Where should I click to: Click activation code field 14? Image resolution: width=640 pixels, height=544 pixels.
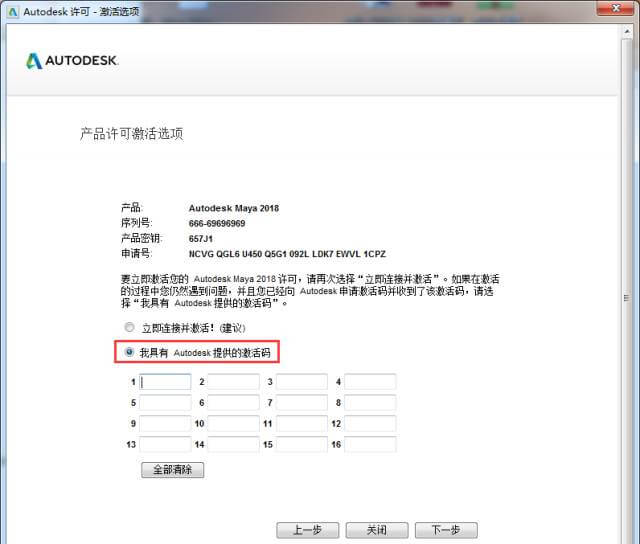pos(233,444)
